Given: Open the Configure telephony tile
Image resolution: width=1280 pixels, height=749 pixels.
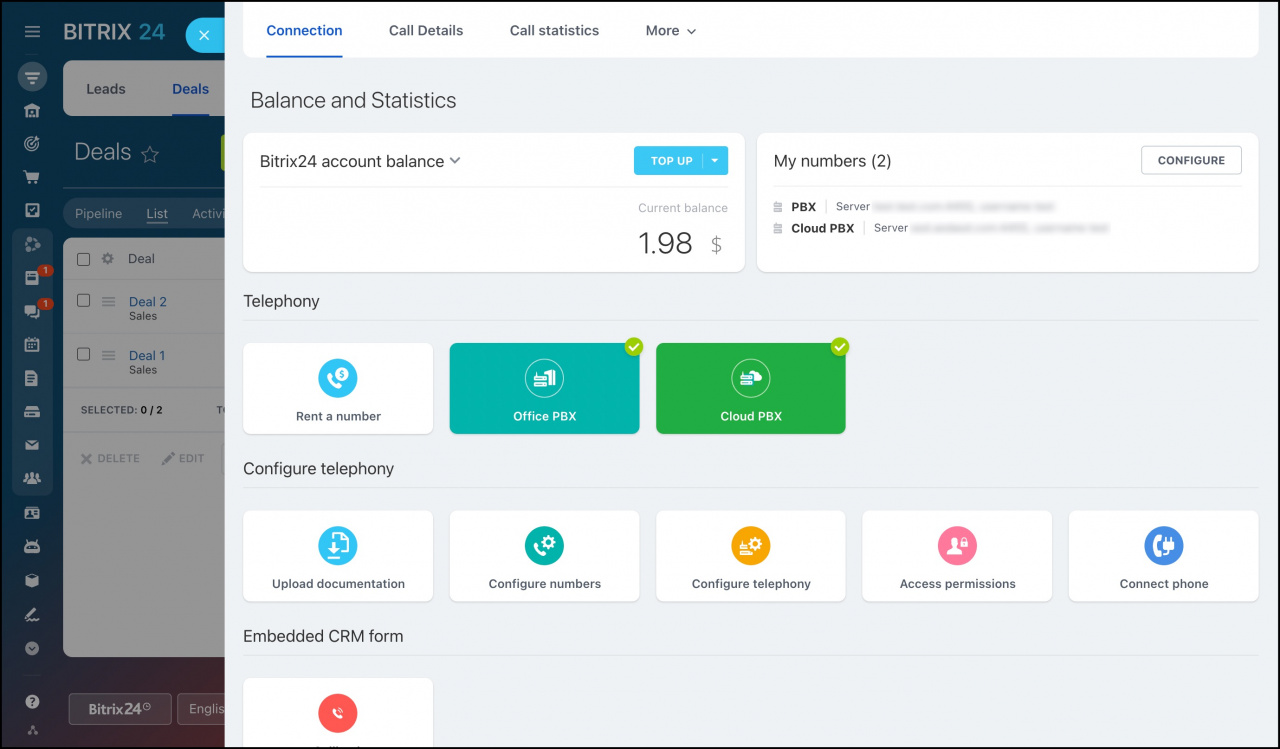Looking at the screenshot, I should 751,556.
